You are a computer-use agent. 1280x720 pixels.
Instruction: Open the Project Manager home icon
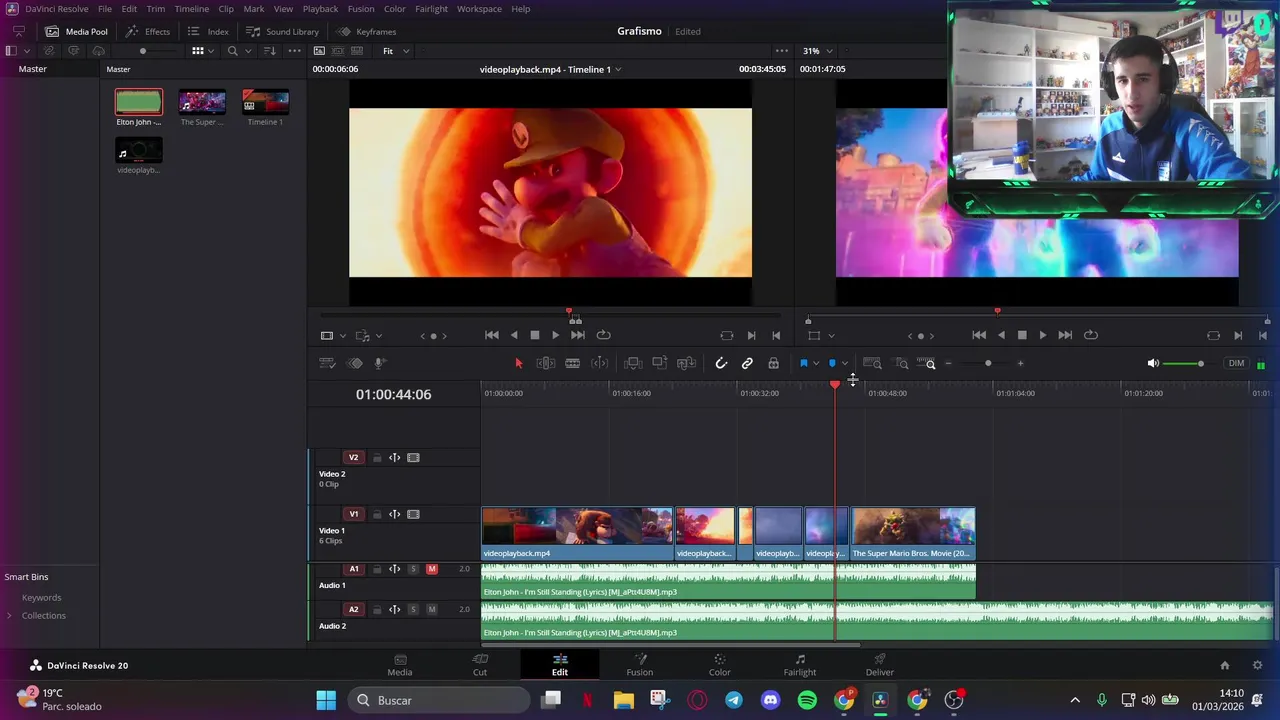tap(1225, 665)
